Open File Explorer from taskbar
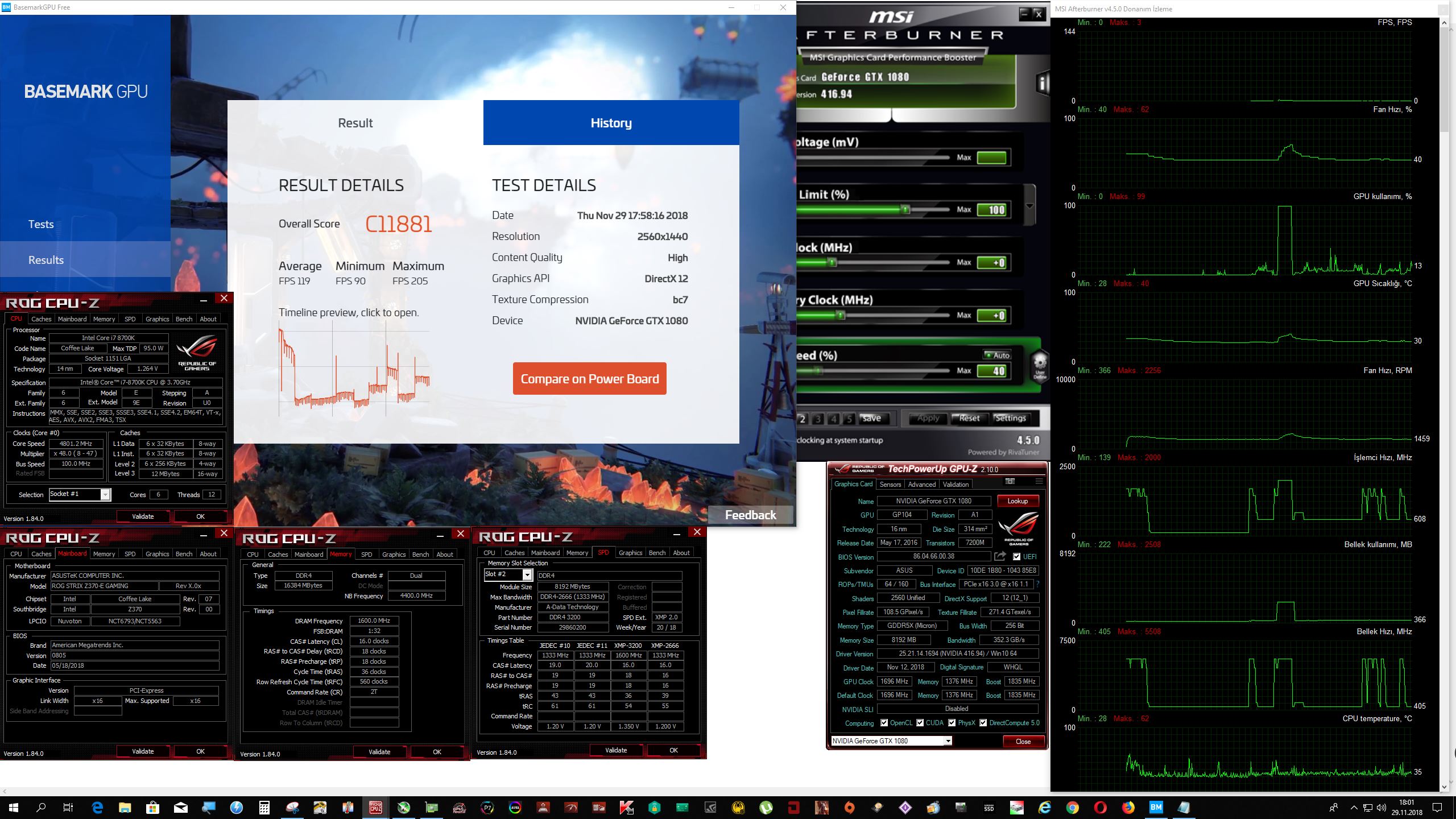The width and height of the screenshot is (1456, 819). tap(125, 807)
